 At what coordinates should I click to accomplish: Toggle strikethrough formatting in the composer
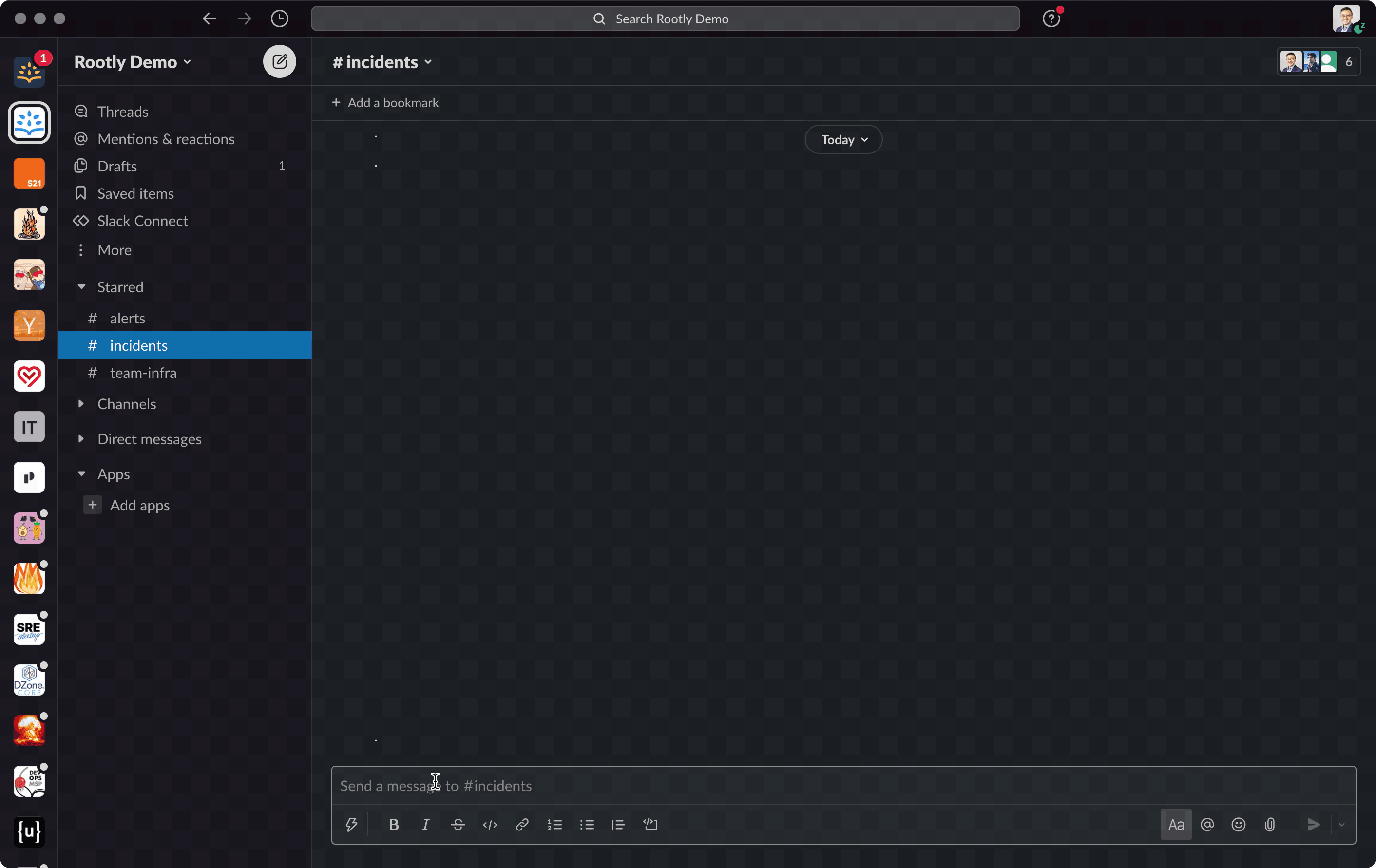(x=458, y=825)
